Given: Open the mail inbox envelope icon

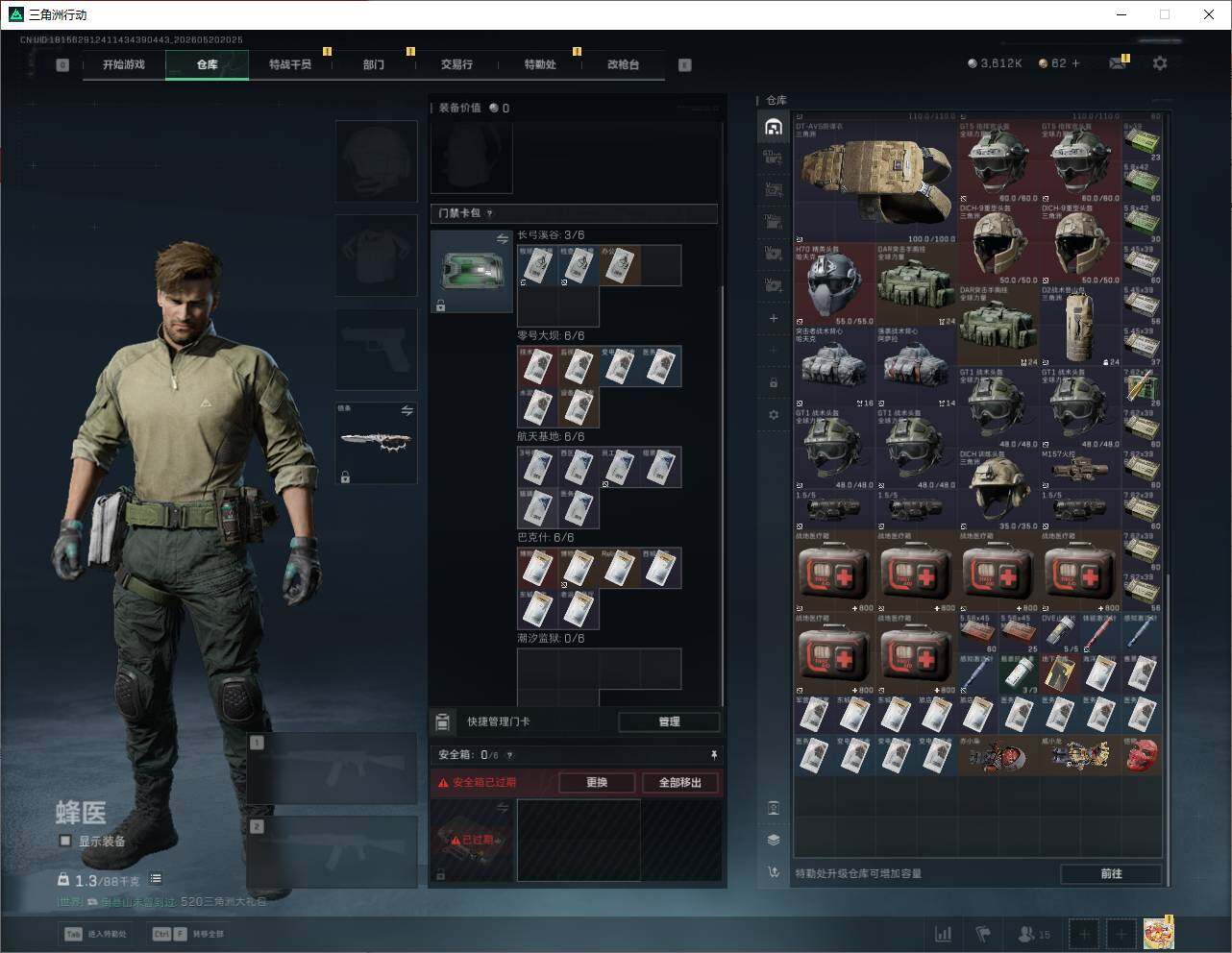Looking at the screenshot, I should pos(1117,63).
